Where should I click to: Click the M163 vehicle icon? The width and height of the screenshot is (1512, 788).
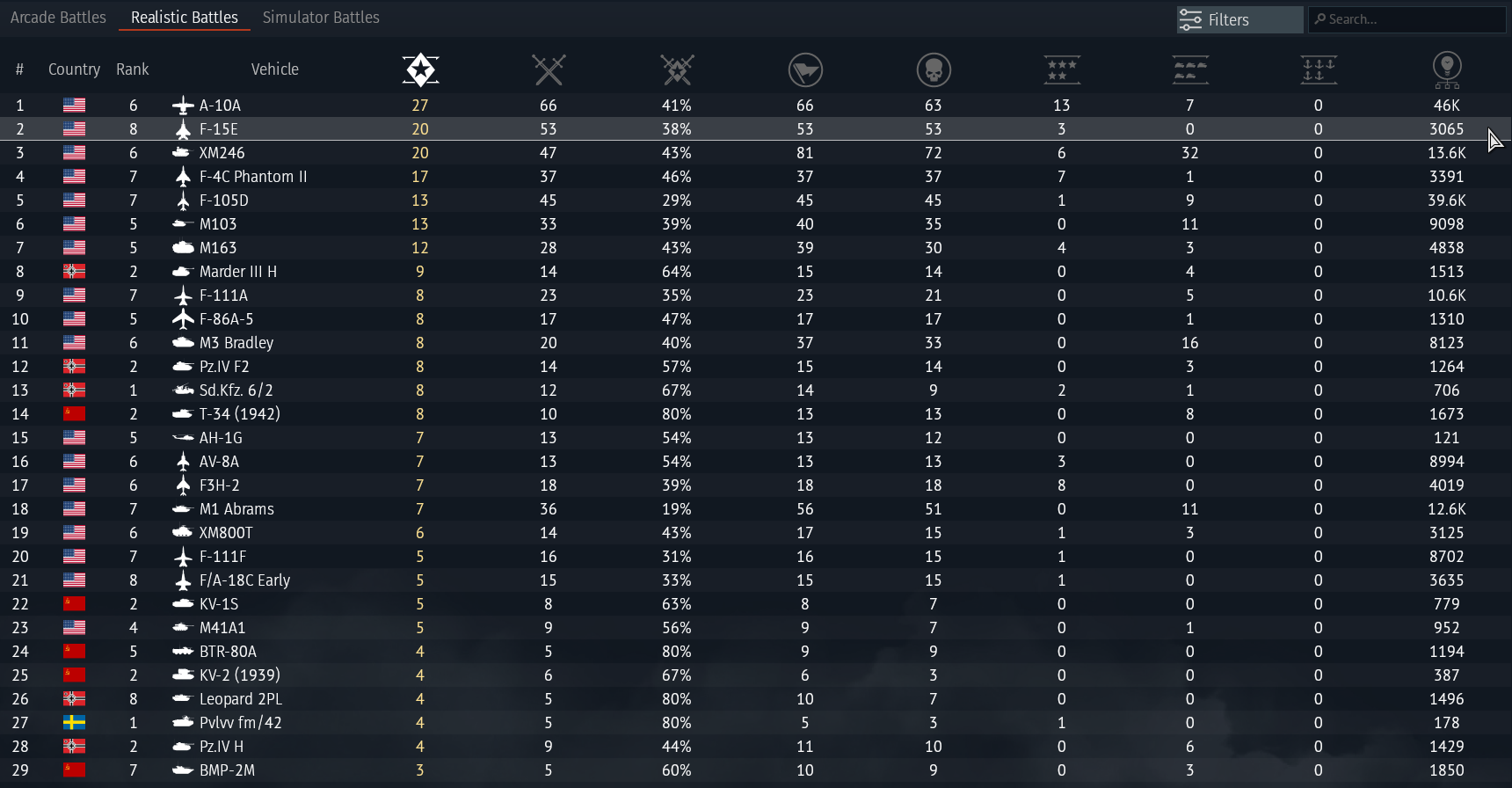pyautogui.click(x=183, y=247)
